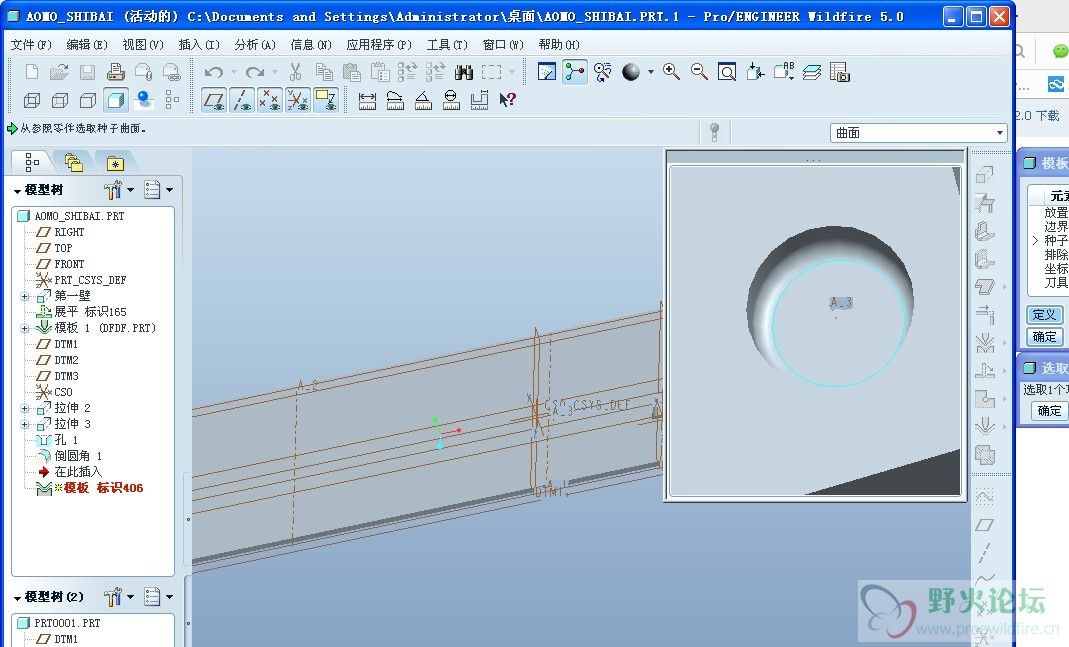The height and width of the screenshot is (647, 1069).
Task: Click the distance measure ruler icon
Action: tap(367, 100)
